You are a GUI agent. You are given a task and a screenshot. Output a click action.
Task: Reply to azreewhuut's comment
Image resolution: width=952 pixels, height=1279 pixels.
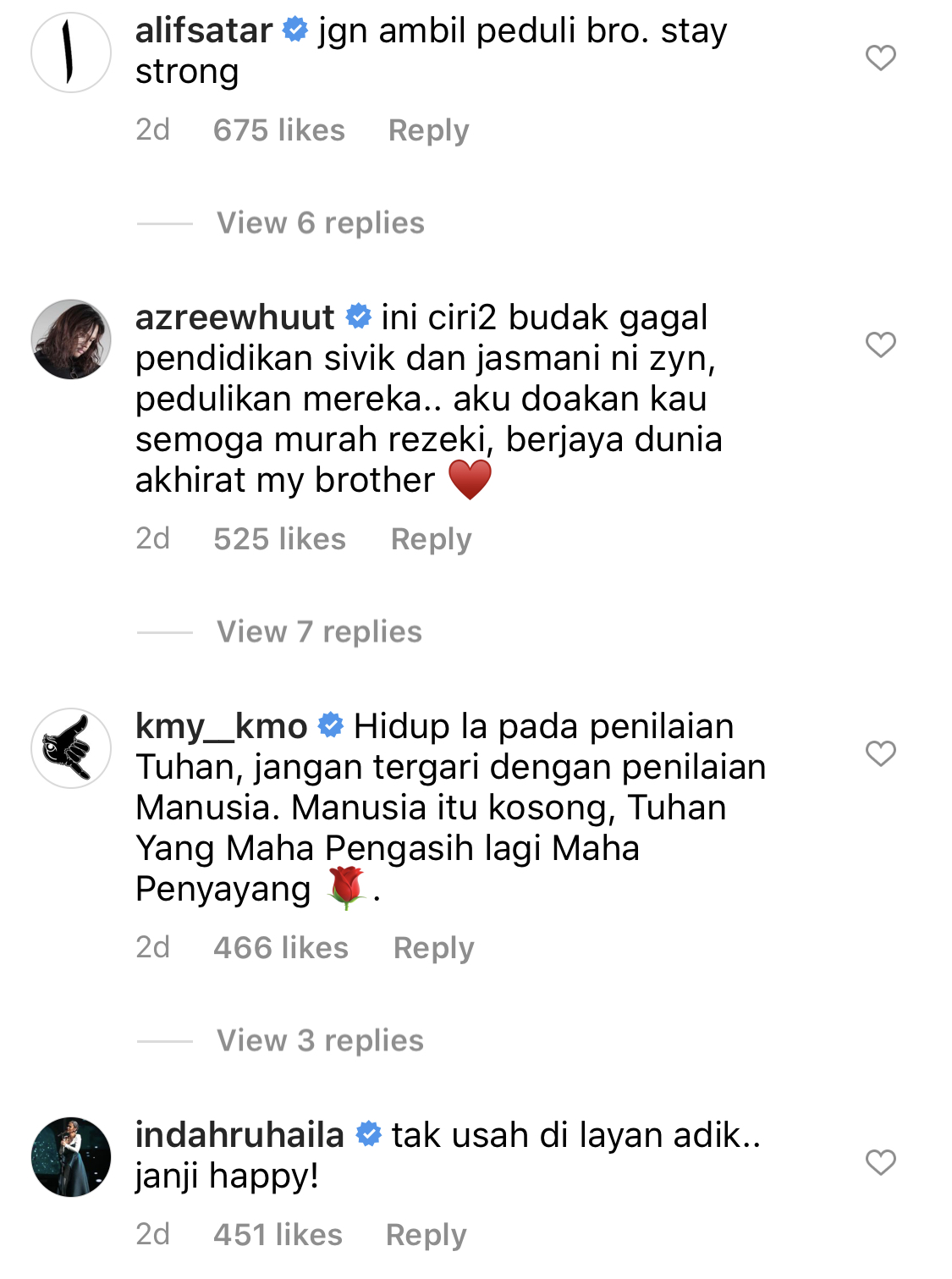click(x=431, y=539)
